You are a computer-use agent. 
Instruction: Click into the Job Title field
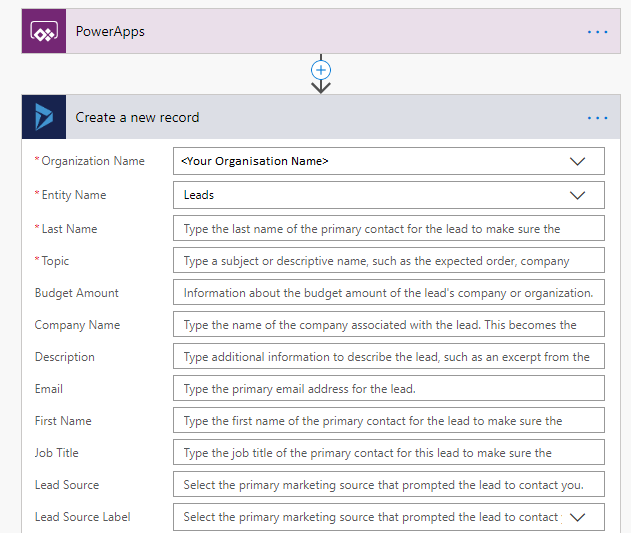point(389,452)
